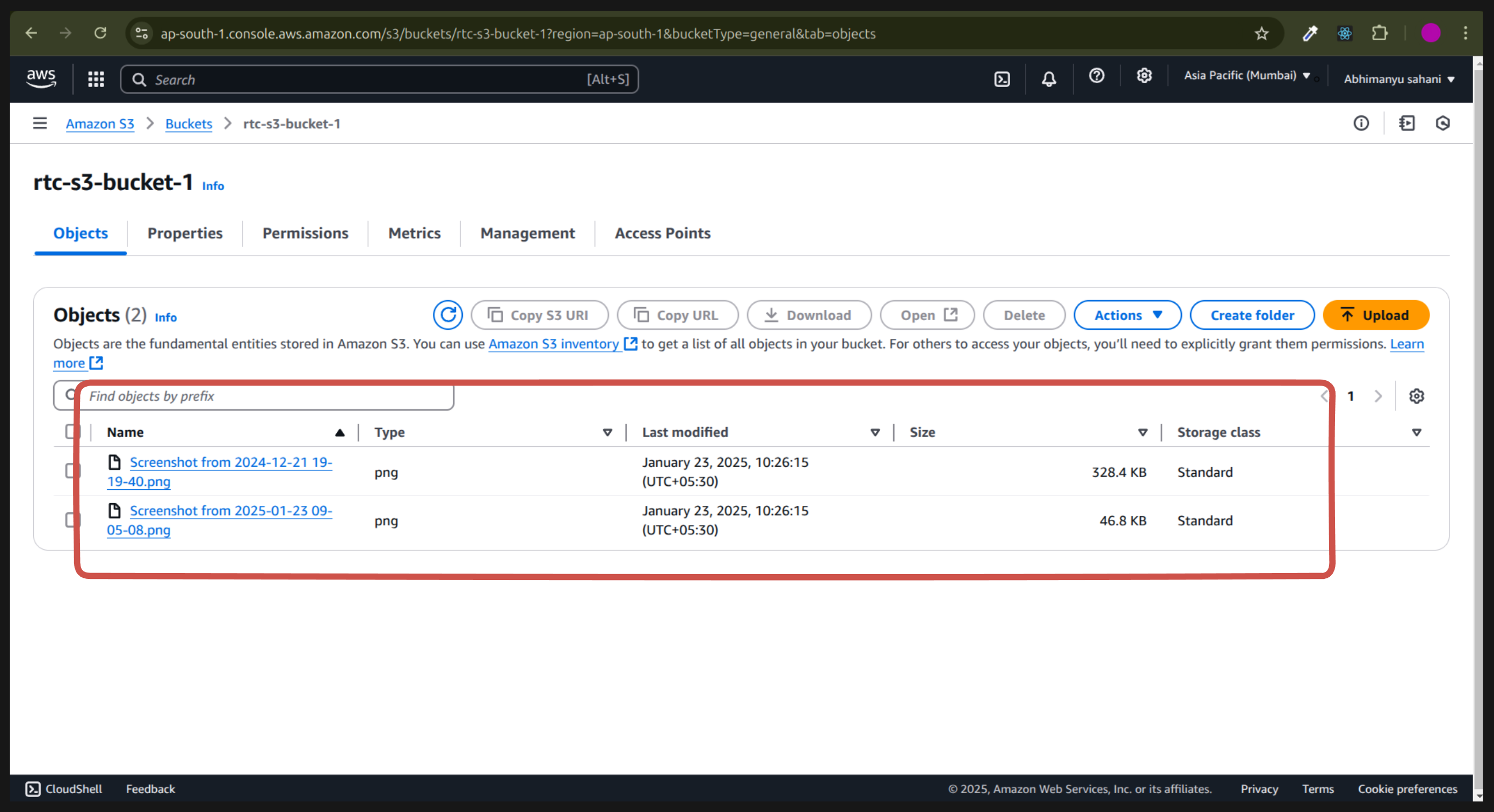Open the Privacy link in footer
The height and width of the screenshot is (812, 1494).
[x=1259, y=789]
